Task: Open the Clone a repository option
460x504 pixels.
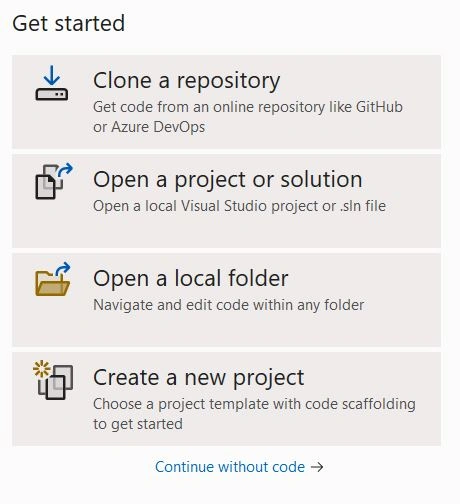Action: (227, 102)
